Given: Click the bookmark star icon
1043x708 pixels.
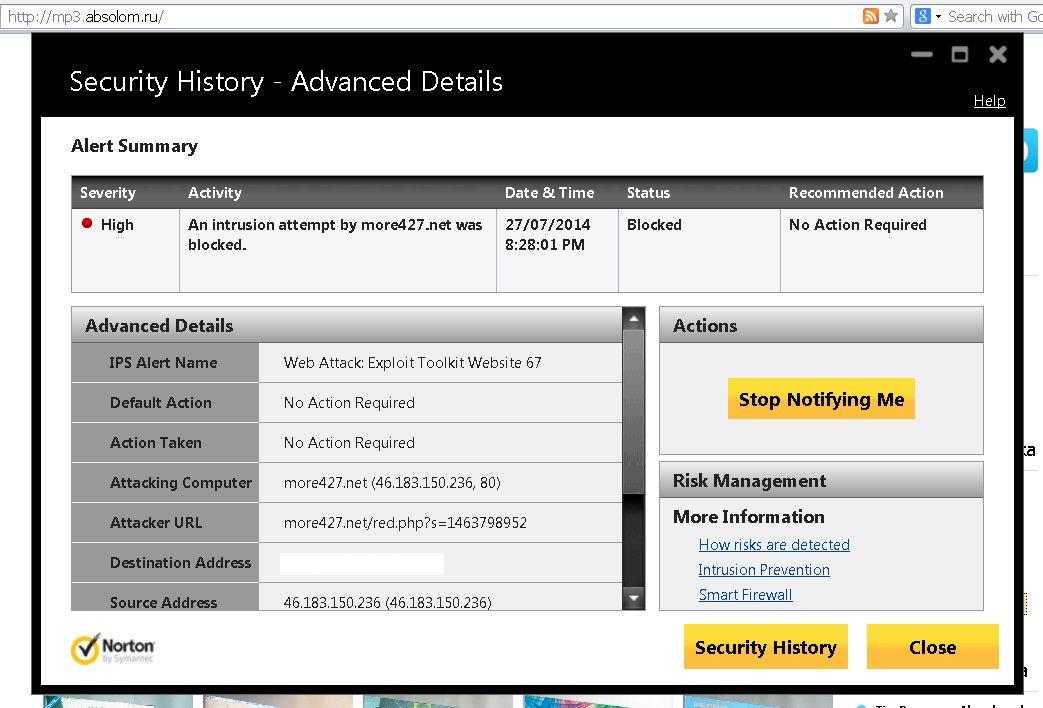Looking at the screenshot, I should point(890,16).
